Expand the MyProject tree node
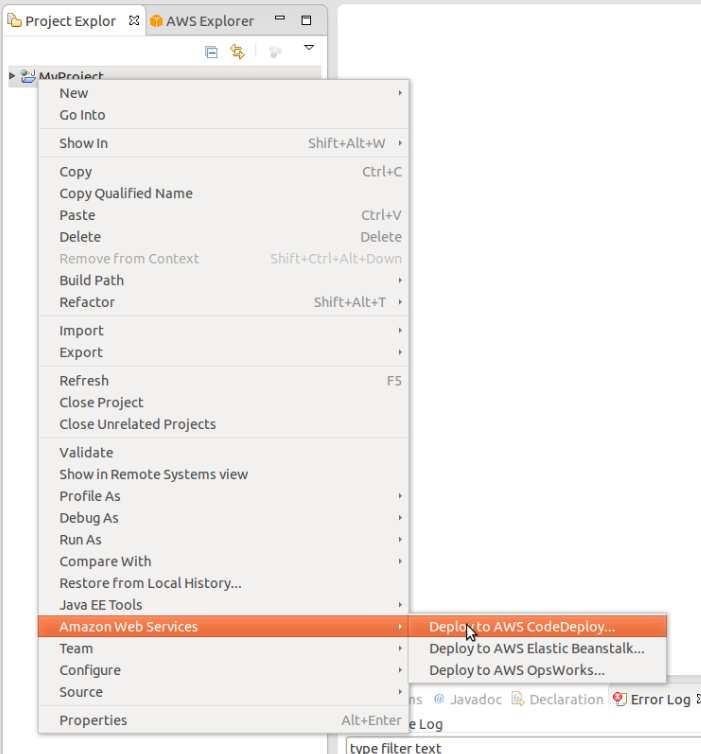The image size is (701, 754). [x=12, y=75]
